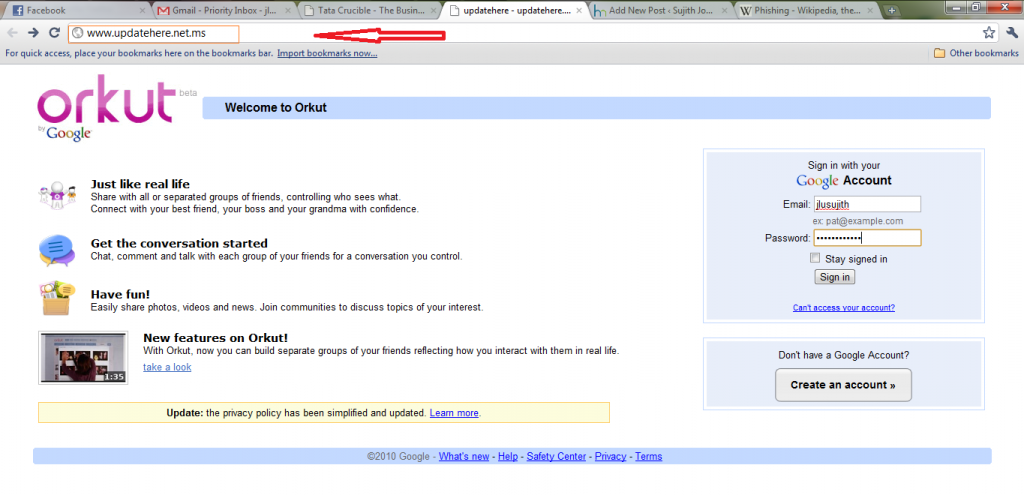Click the Have fun! heading
Screen dimensions: 1024x495
point(121,295)
